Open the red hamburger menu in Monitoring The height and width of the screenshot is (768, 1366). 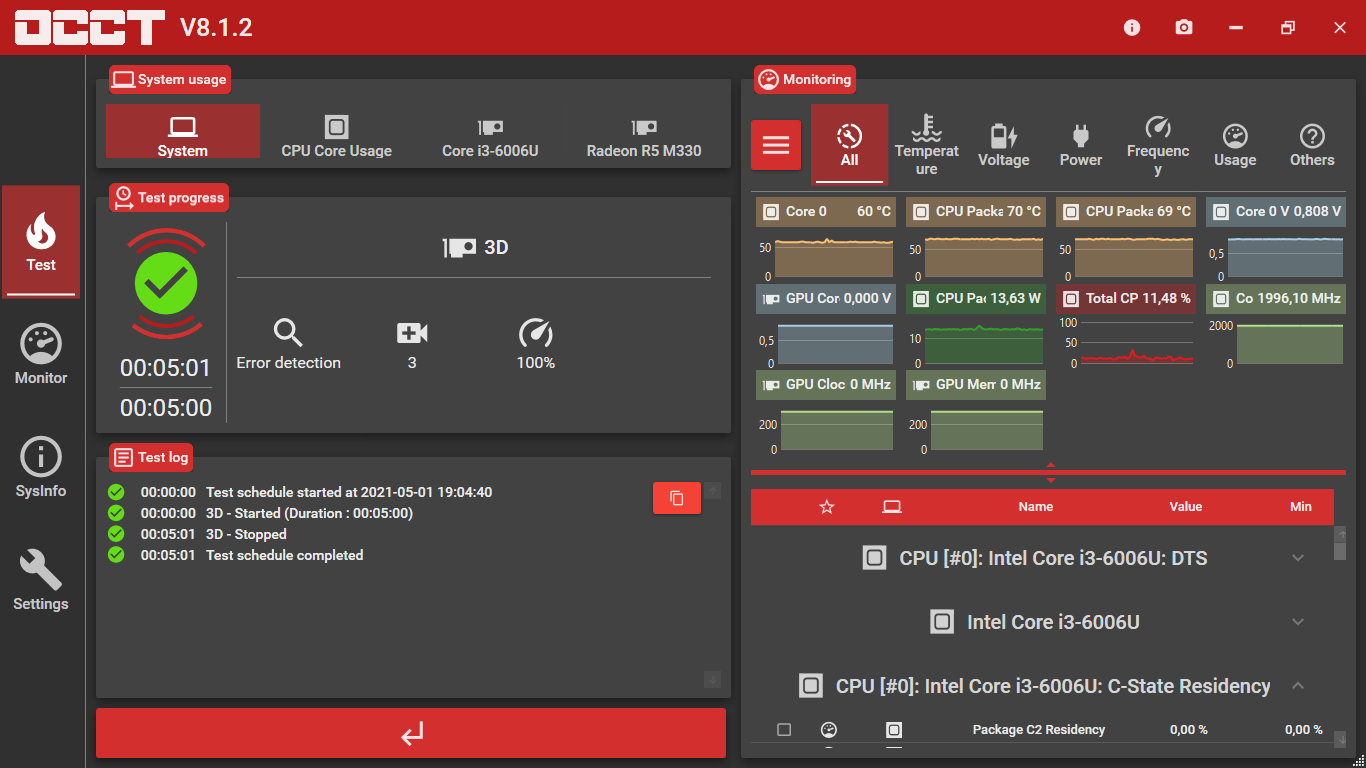pos(776,145)
